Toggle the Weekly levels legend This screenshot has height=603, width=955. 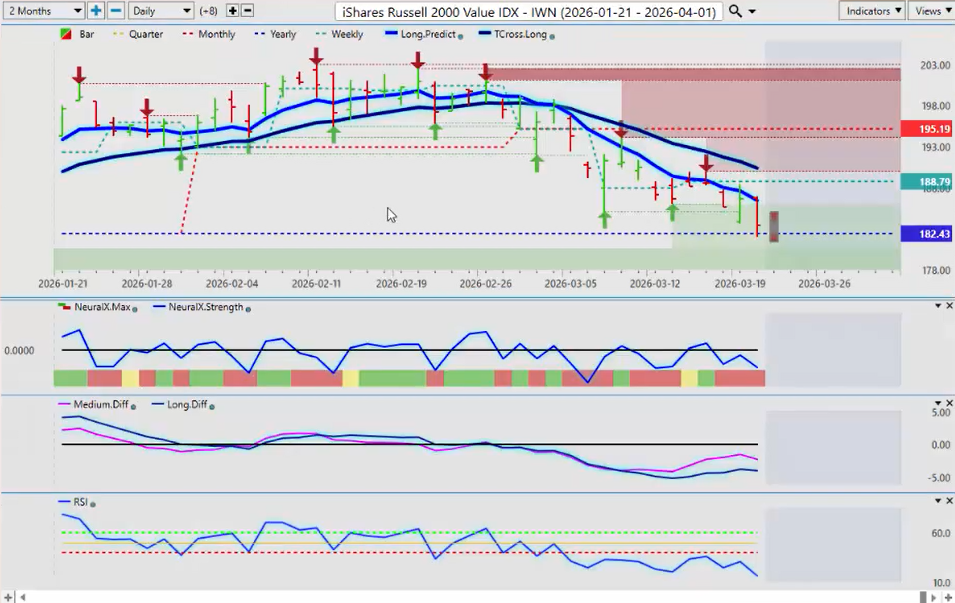(x=340, y=34)
